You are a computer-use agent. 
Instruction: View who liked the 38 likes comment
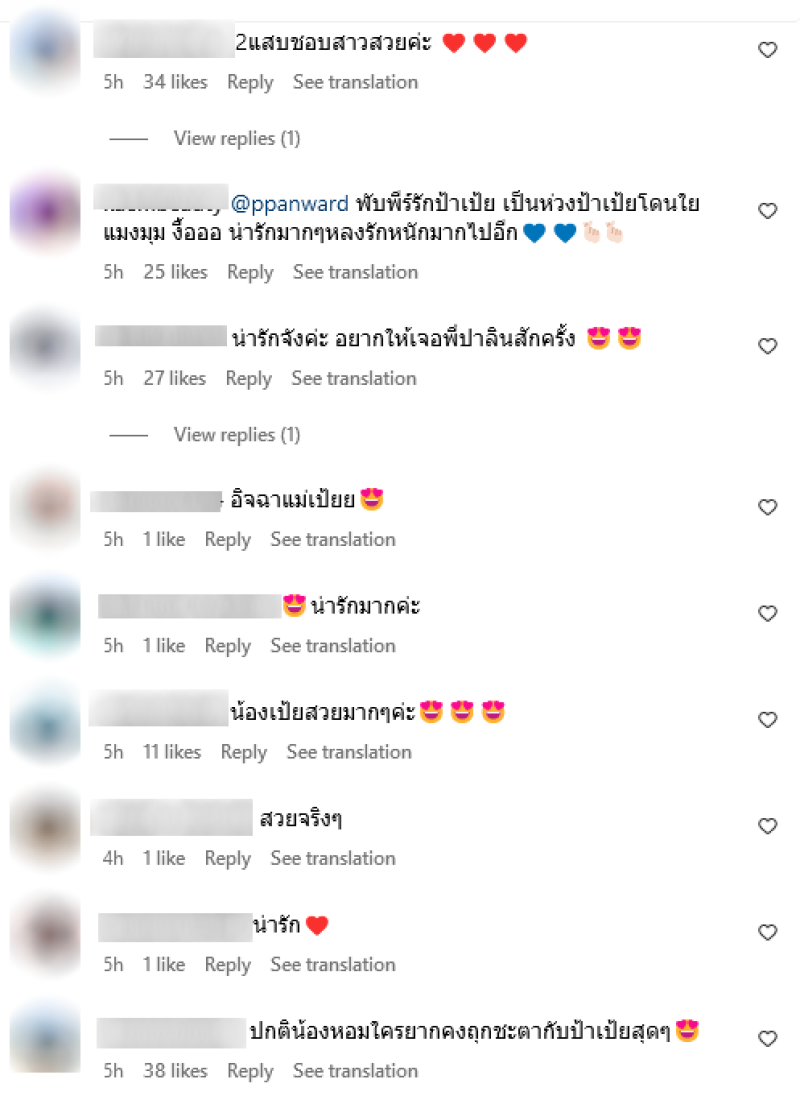tap(175, 1071)
